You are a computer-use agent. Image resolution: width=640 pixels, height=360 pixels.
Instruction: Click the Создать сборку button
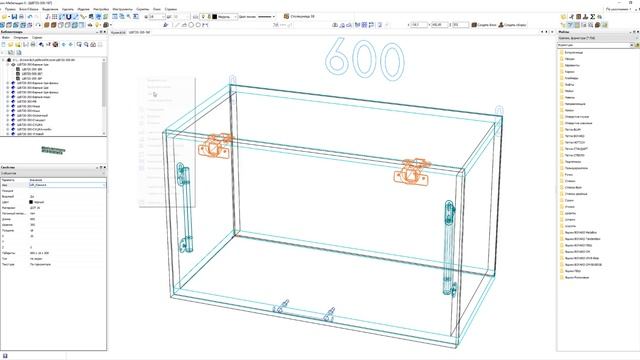pos(513,25)
